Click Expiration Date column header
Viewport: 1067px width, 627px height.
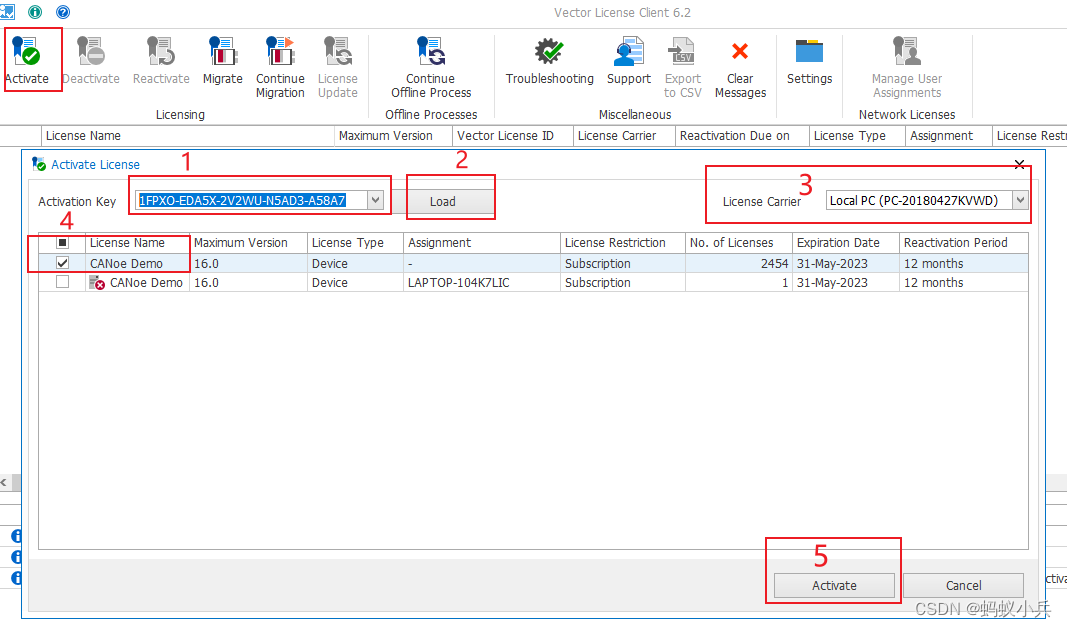(845, 242)
